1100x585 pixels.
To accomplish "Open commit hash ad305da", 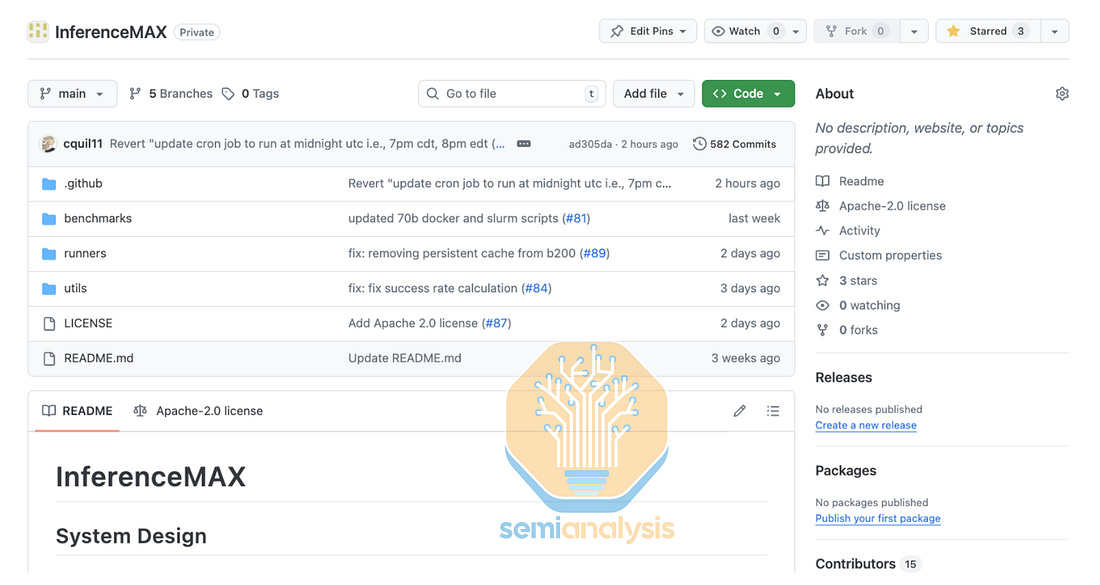I will (x=590, y=144).
